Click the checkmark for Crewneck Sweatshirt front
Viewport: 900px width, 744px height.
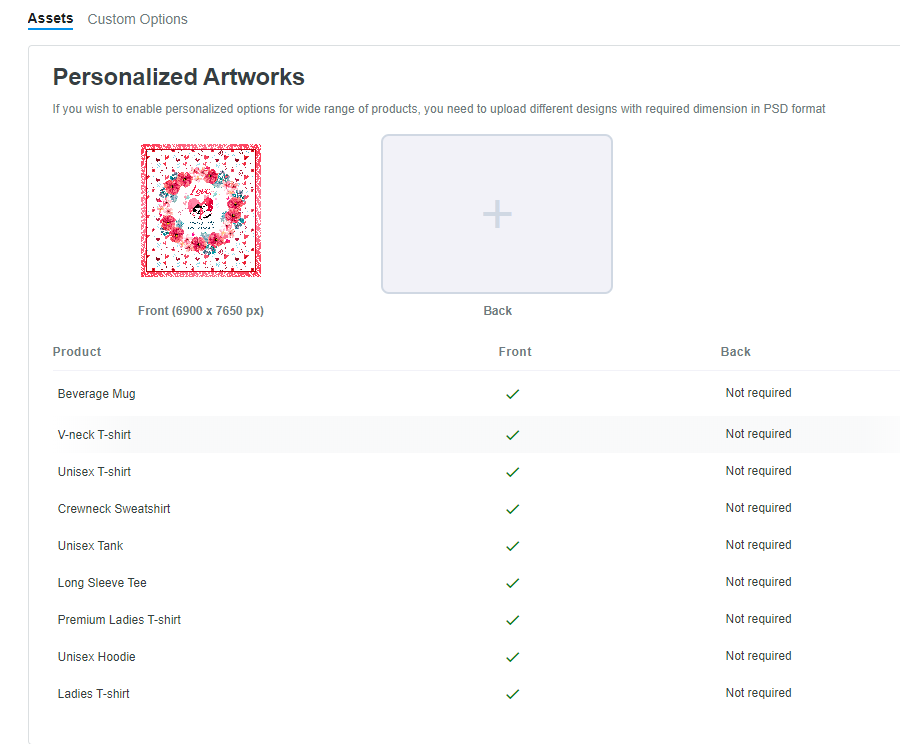(x=513, y=509)
